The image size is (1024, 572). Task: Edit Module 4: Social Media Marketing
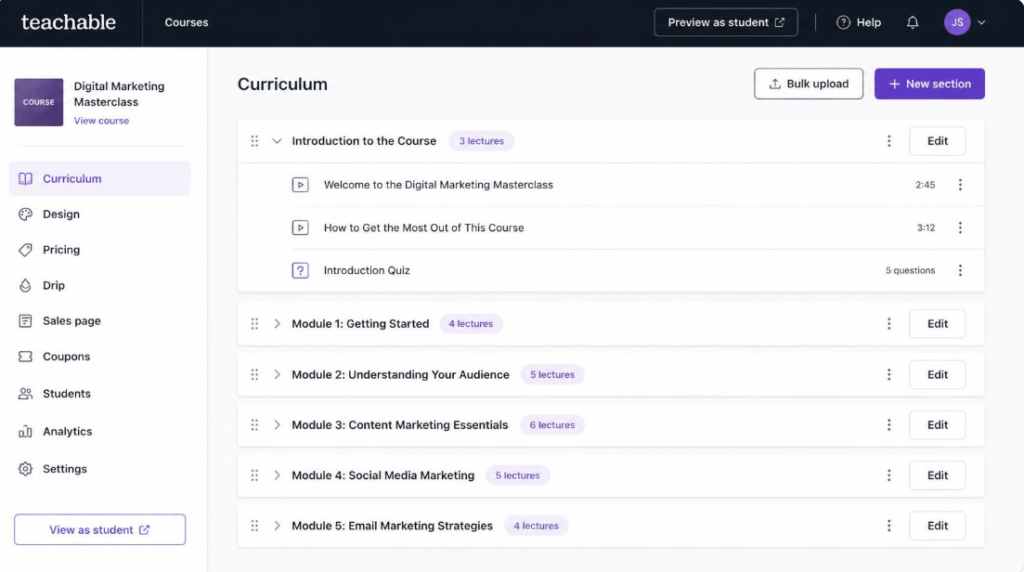[937, 475]
